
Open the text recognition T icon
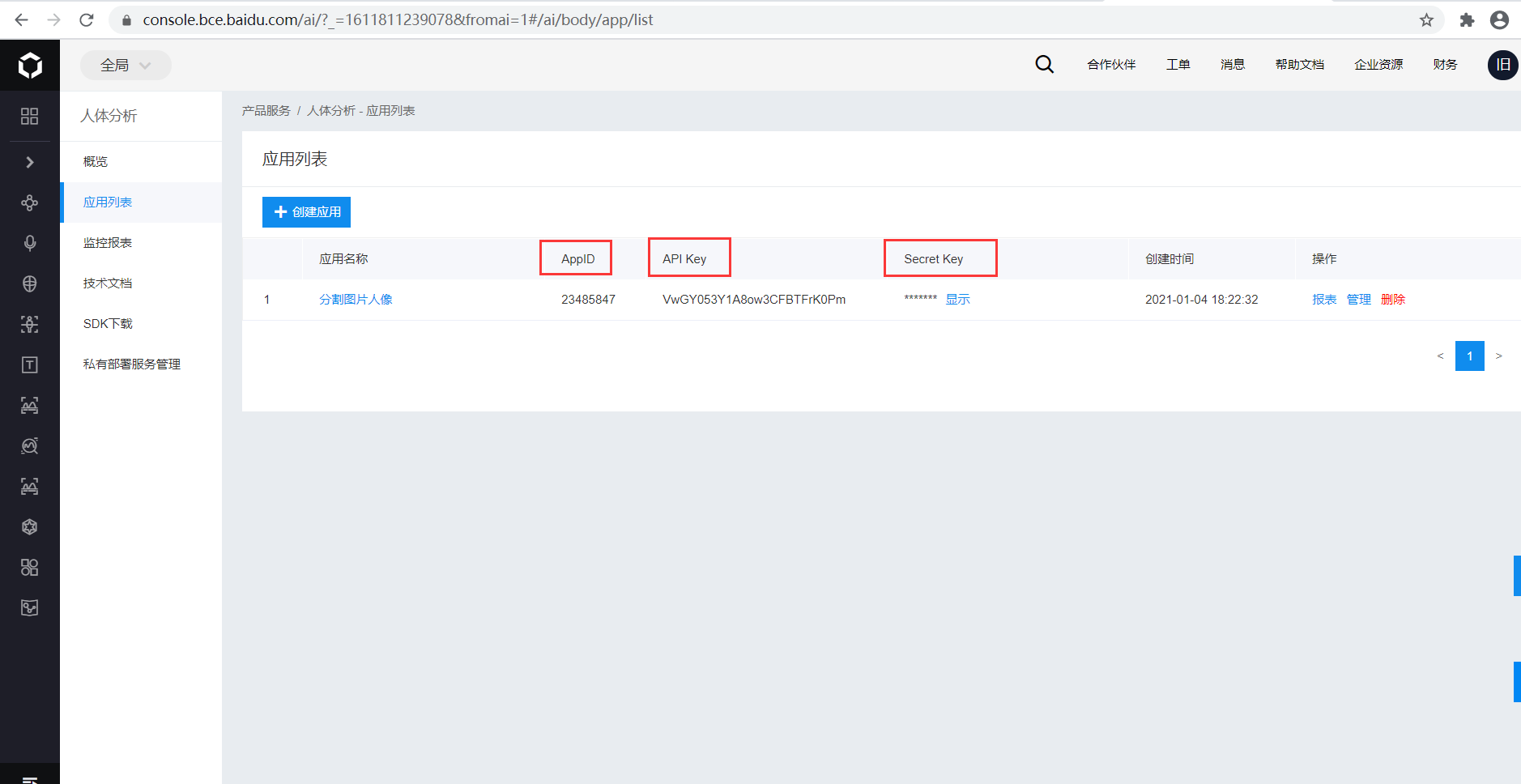pos(30,364)
